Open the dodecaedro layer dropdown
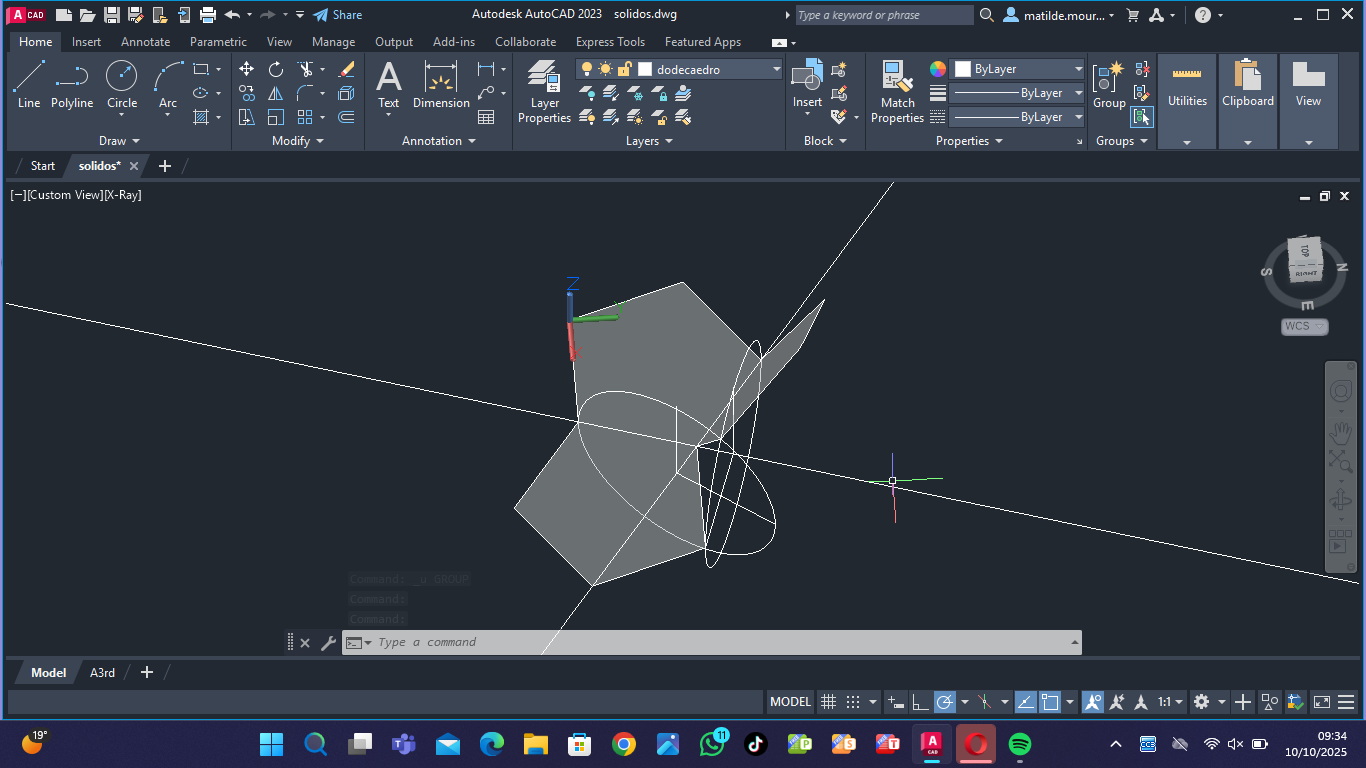Image resolution: width=1366 pixels, height=768 pixels. [776, 69]
